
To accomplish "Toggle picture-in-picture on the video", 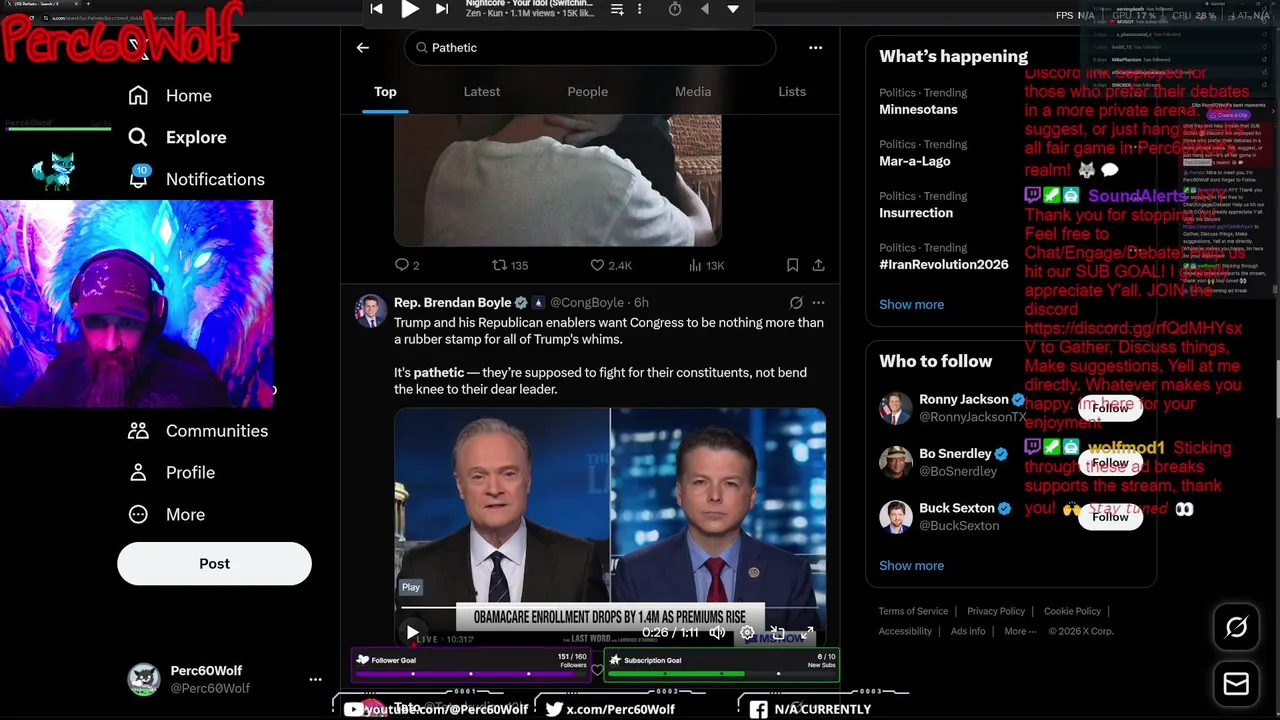I will 777,632.
